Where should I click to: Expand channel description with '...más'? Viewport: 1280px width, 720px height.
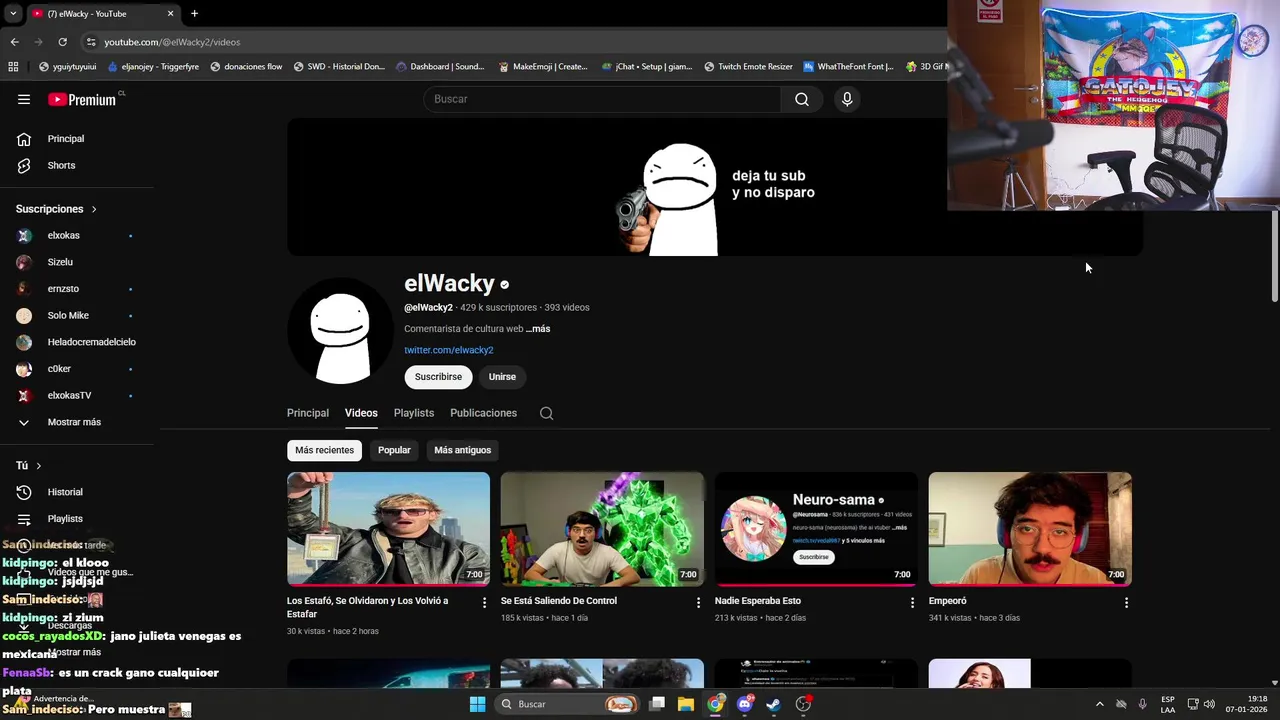538,329
